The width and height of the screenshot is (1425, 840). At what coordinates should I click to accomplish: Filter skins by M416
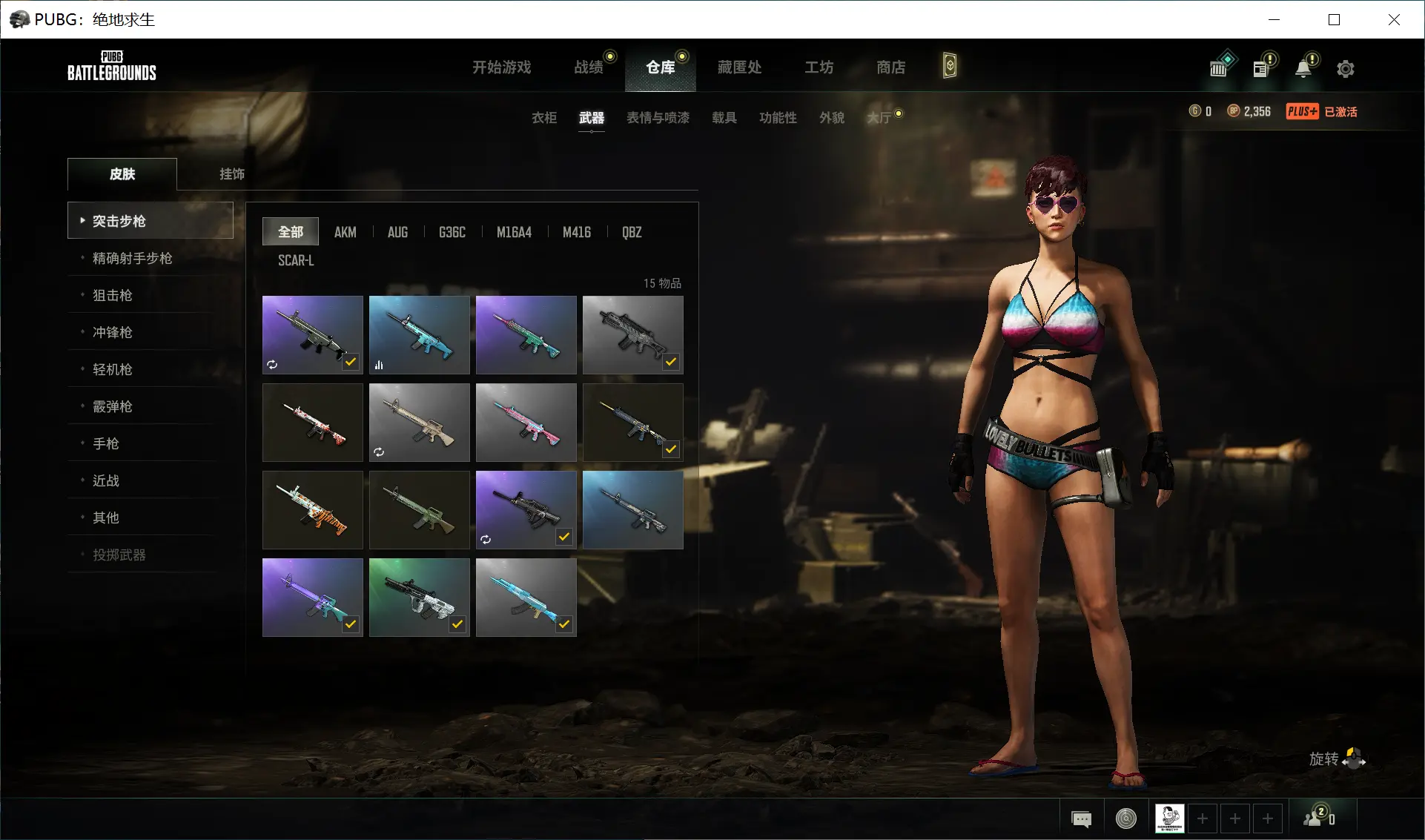pos(577,232)
